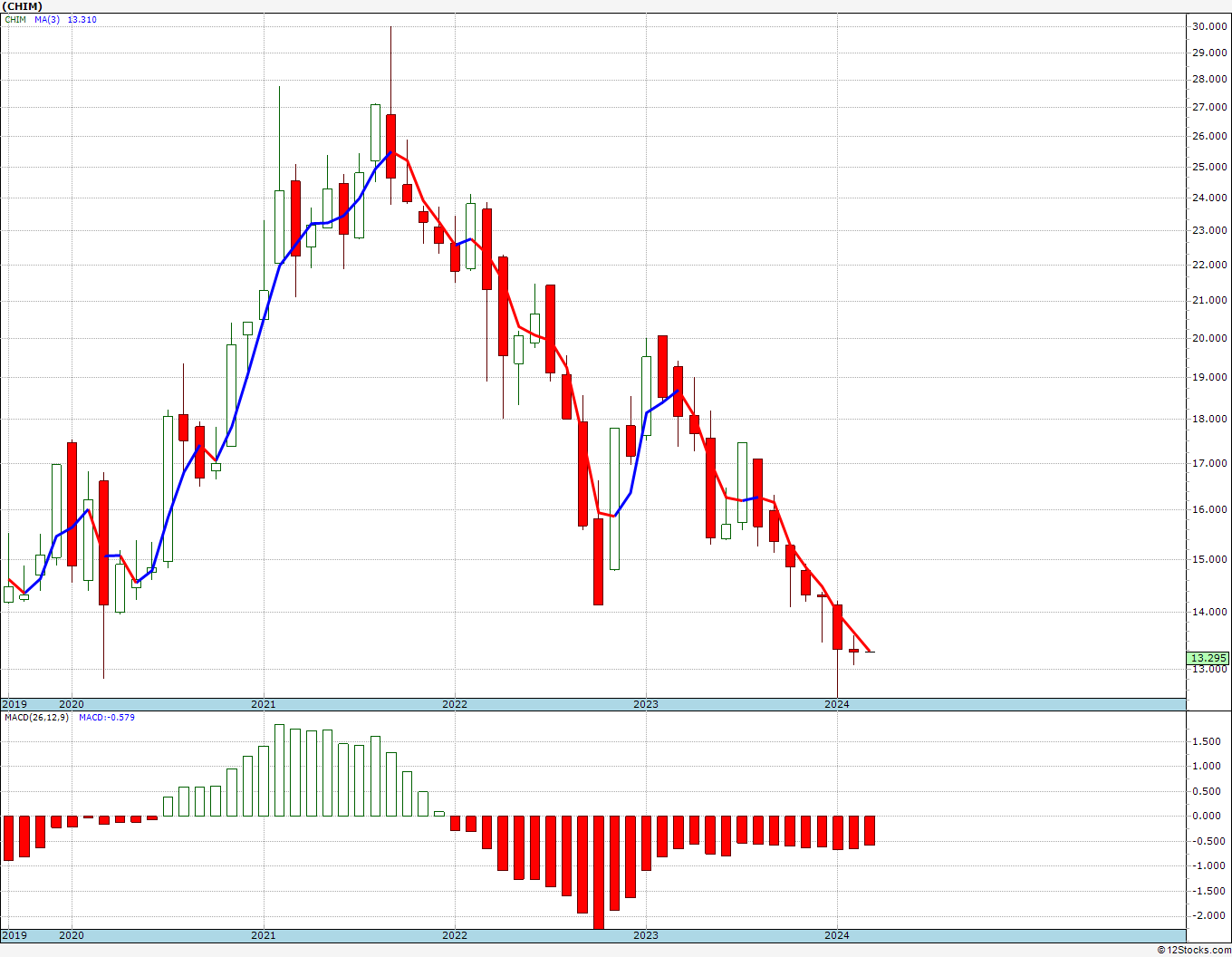This screenshot has width=1232, height=957.
Task: Click the -1.500 MACD axis label
Action: tap(1208, 891)
